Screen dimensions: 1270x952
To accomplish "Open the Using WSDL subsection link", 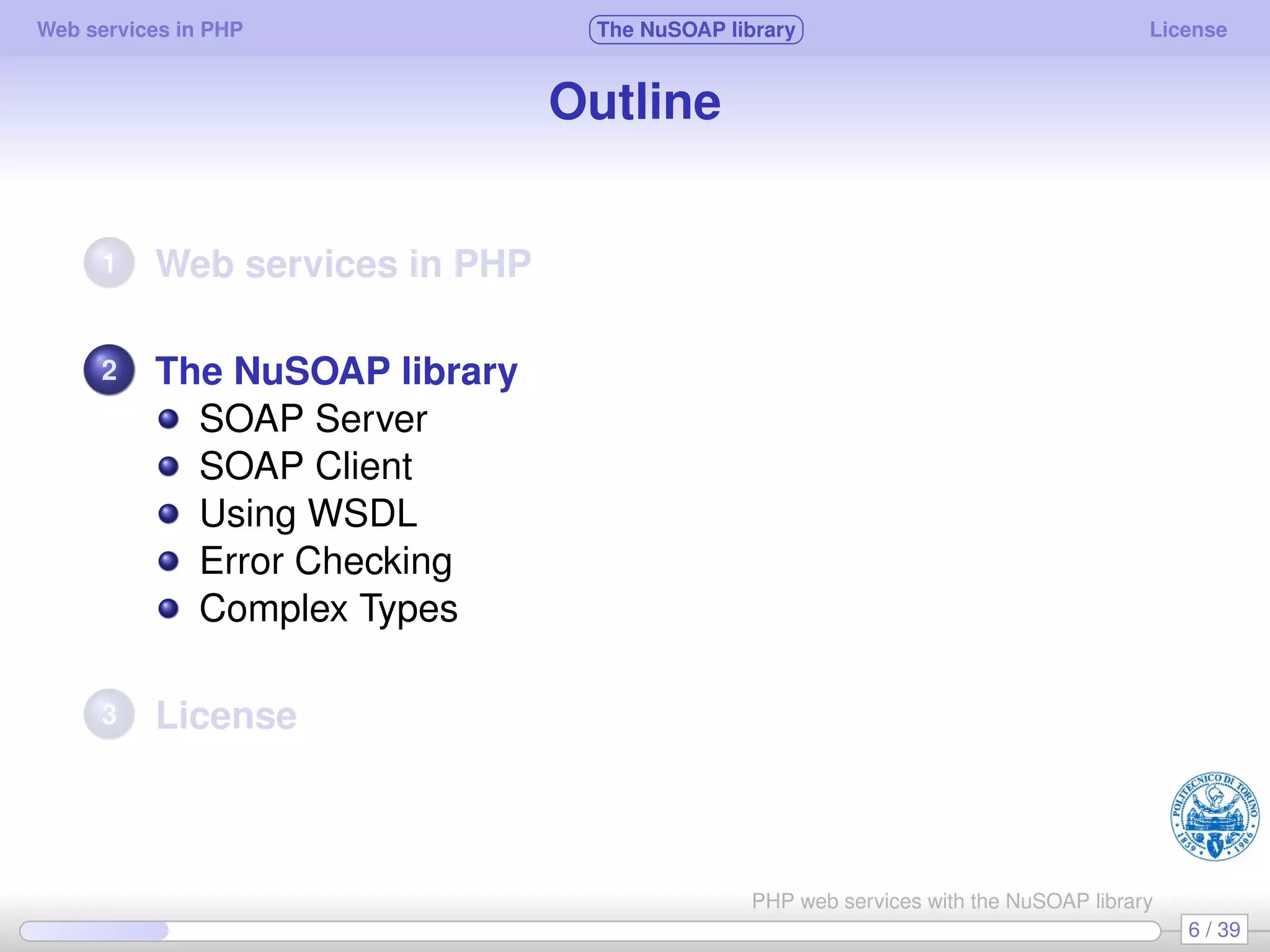I will [x=308, y=513].
